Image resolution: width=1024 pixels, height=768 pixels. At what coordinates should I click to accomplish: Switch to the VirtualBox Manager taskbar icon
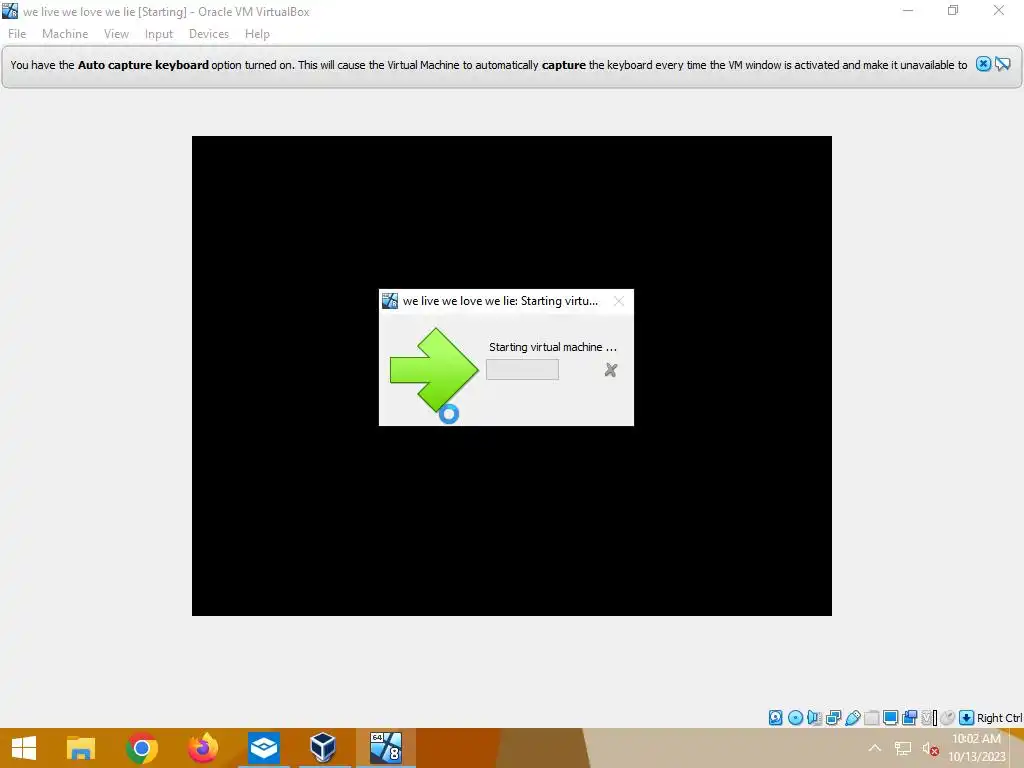[x=323, y=748]
